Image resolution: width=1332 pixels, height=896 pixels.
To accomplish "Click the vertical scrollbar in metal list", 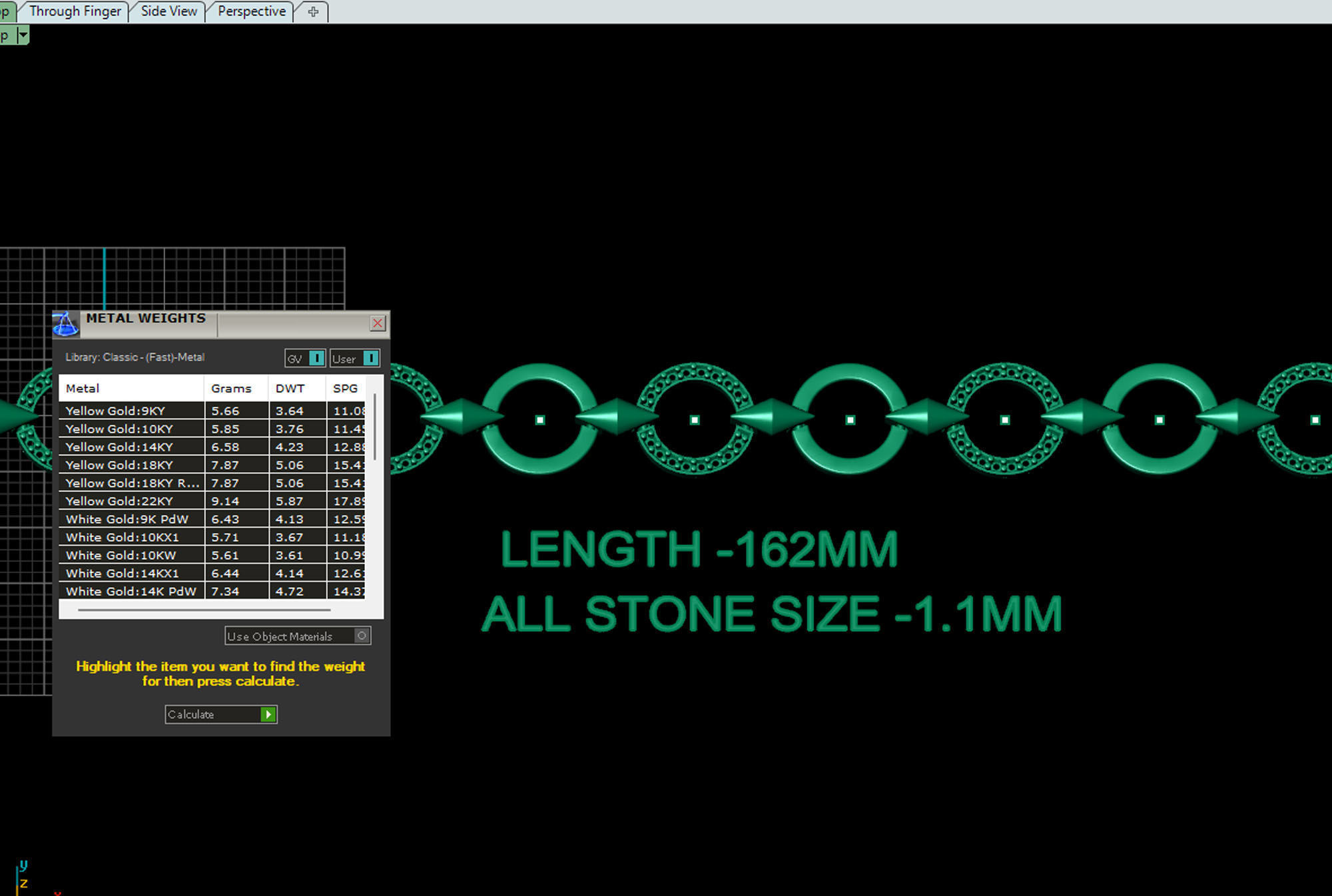I will 375,426.
